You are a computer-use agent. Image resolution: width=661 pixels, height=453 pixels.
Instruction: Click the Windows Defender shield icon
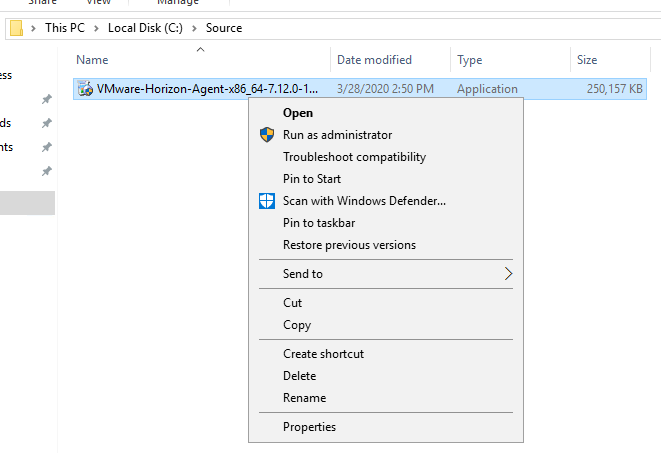click(x=266, y=201)
